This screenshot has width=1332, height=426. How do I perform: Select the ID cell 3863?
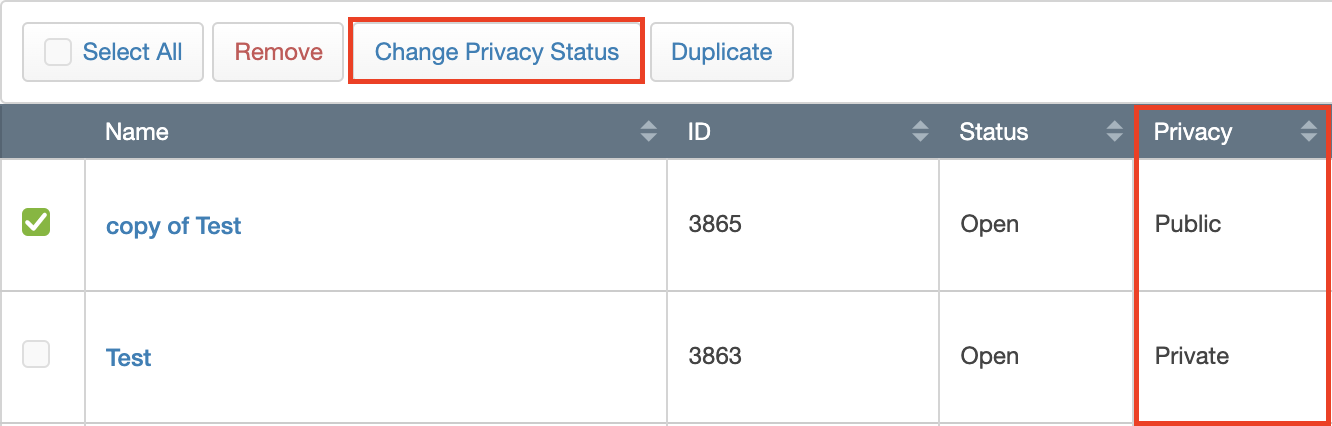click(715, 356)
